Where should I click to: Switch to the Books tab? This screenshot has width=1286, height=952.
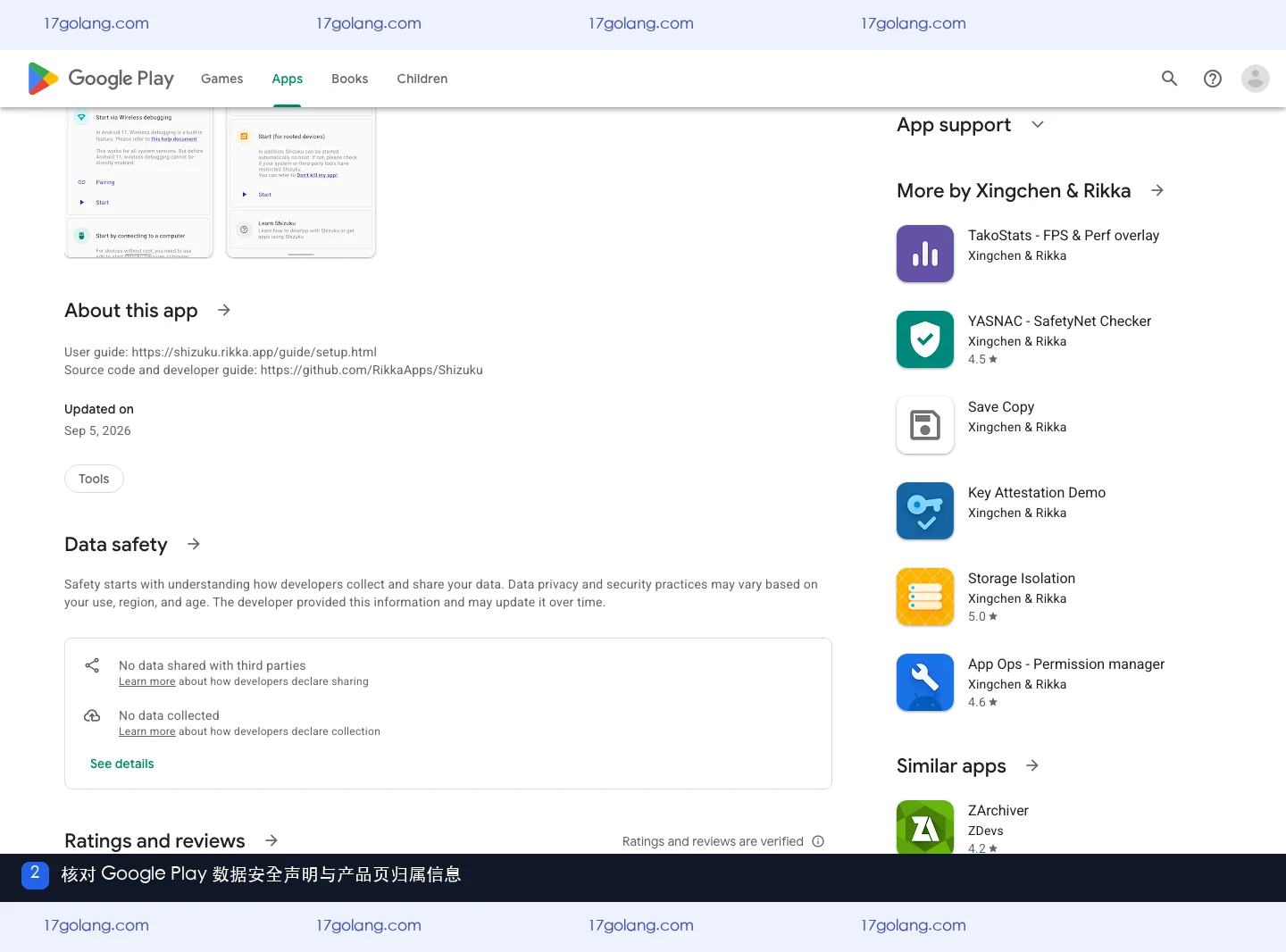pos(350,79)
